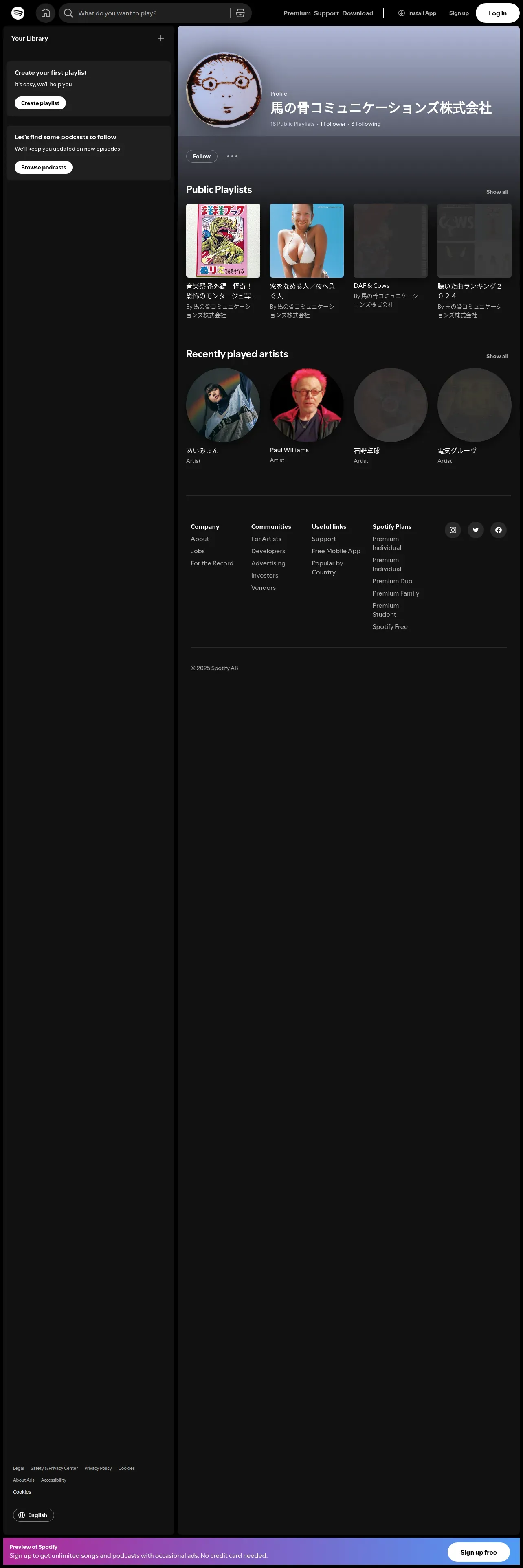
Task: Open the 電気グルーヴ artist card
Action: [474, 416]
